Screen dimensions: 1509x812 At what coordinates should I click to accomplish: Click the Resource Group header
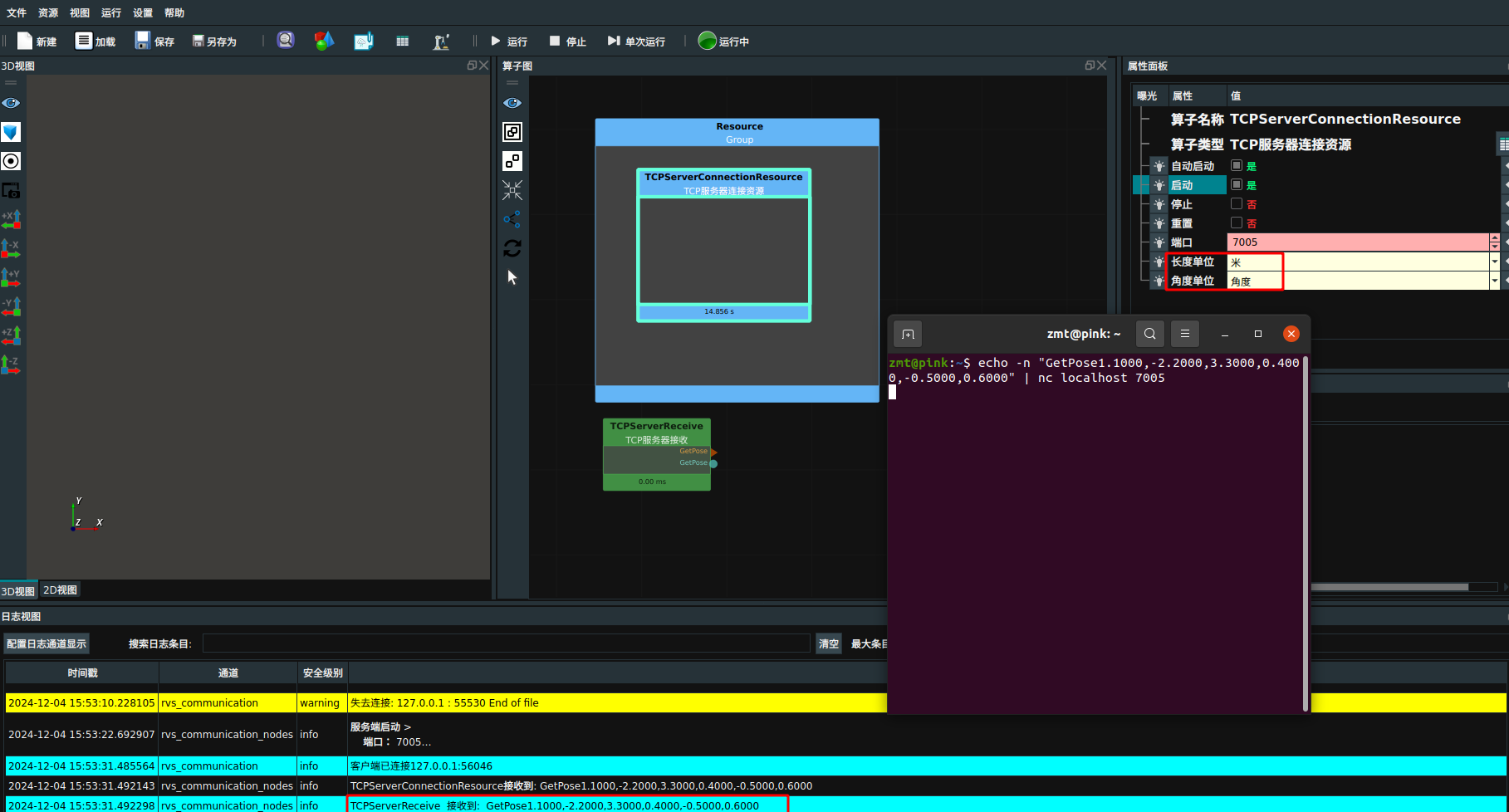pyautogui.click(x=737, y=132)
